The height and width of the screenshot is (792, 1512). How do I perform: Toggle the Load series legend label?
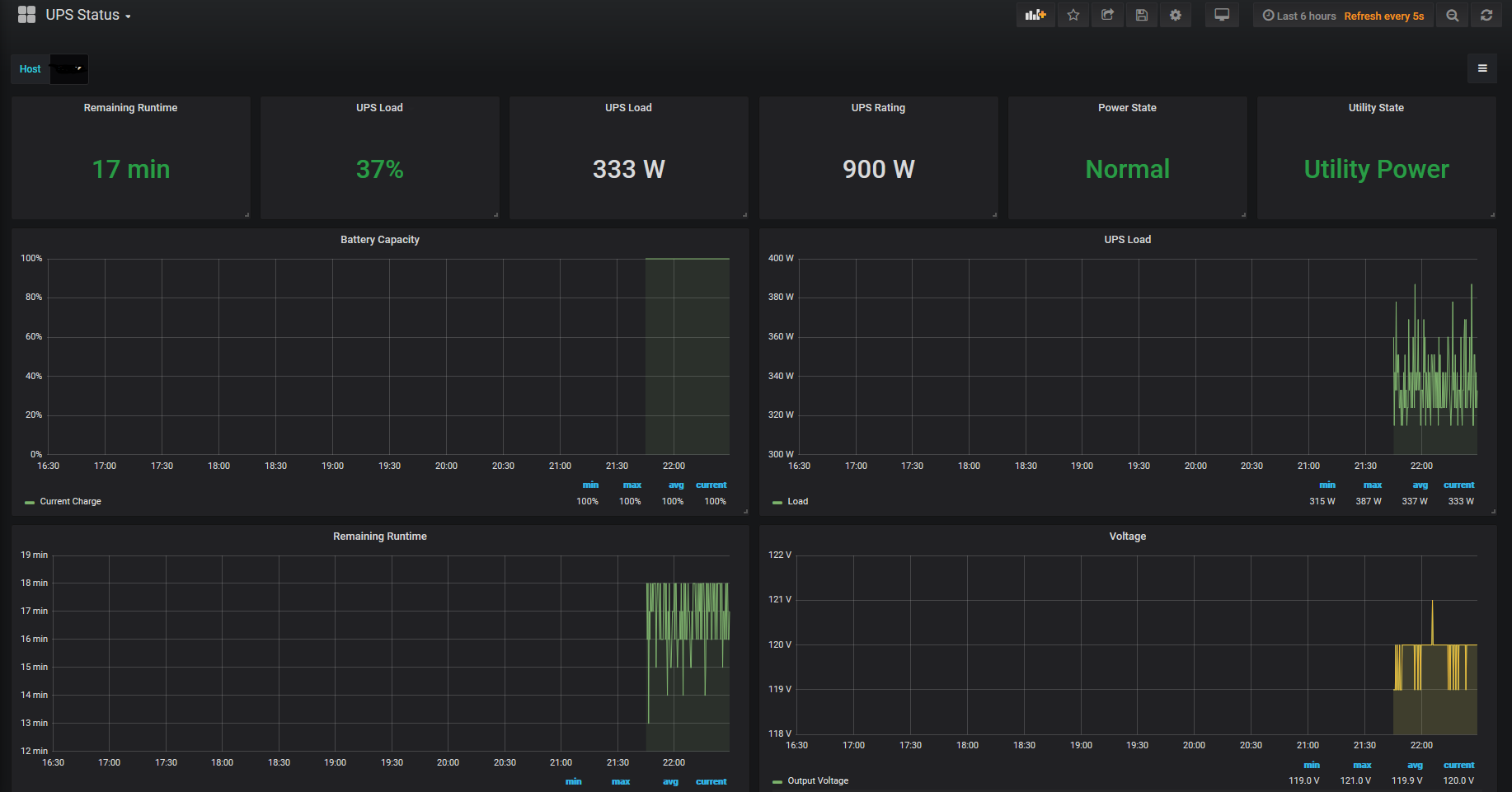tap(797, 501)
